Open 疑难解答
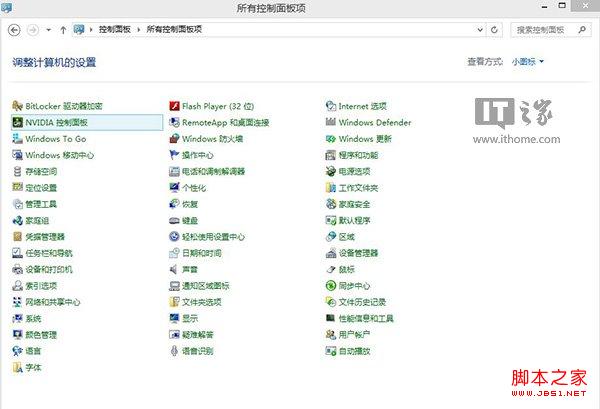 coord(191,335)
